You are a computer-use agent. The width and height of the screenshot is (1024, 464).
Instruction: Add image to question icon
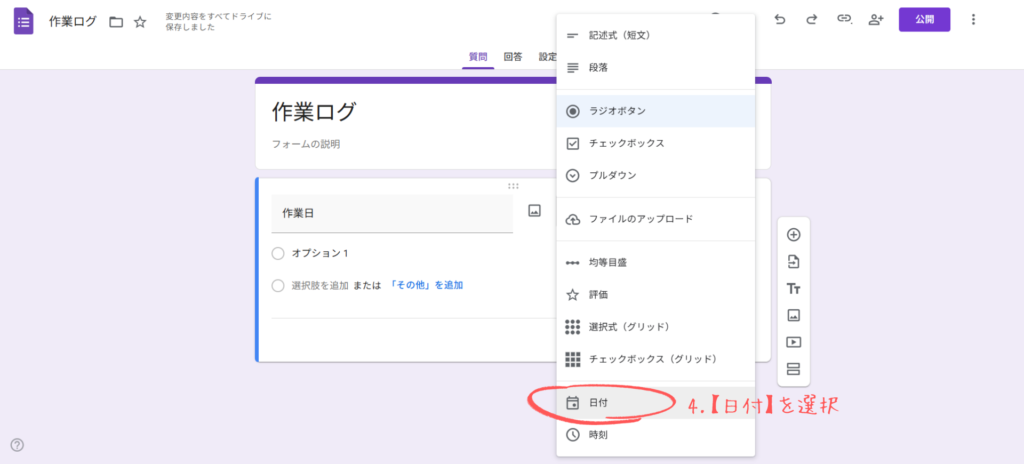click(534, 210)
